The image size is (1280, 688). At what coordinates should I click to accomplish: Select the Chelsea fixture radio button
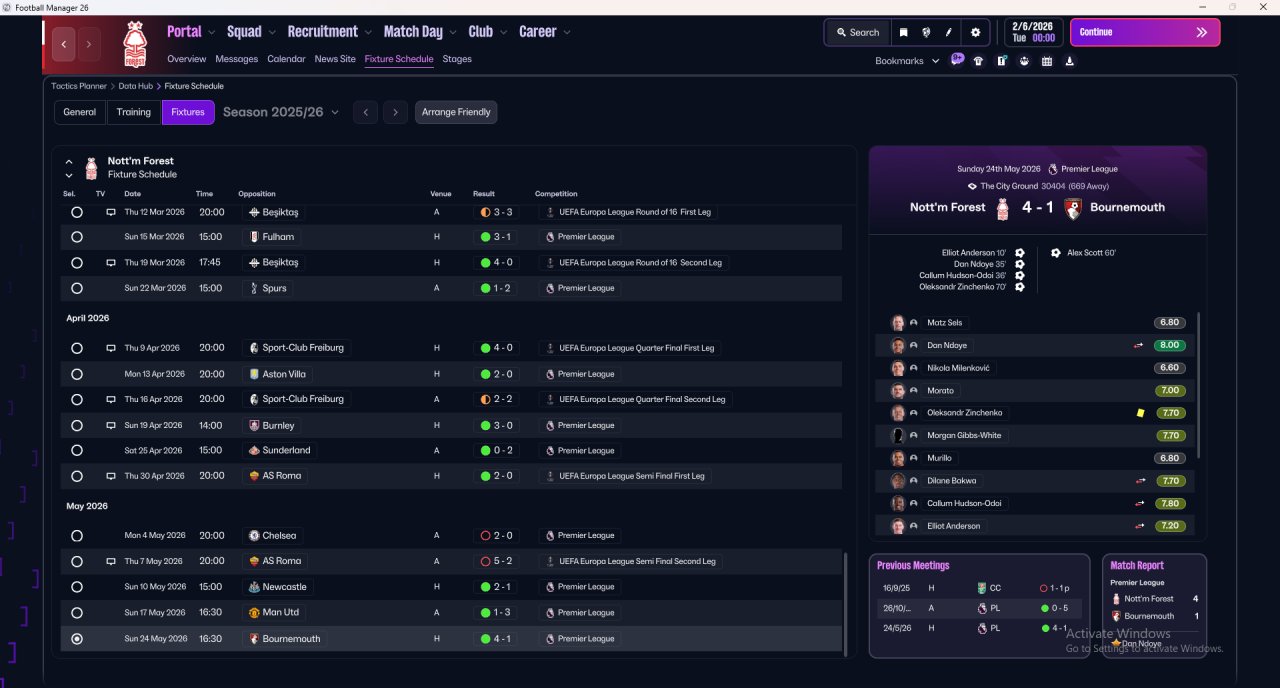coord(77,536)
